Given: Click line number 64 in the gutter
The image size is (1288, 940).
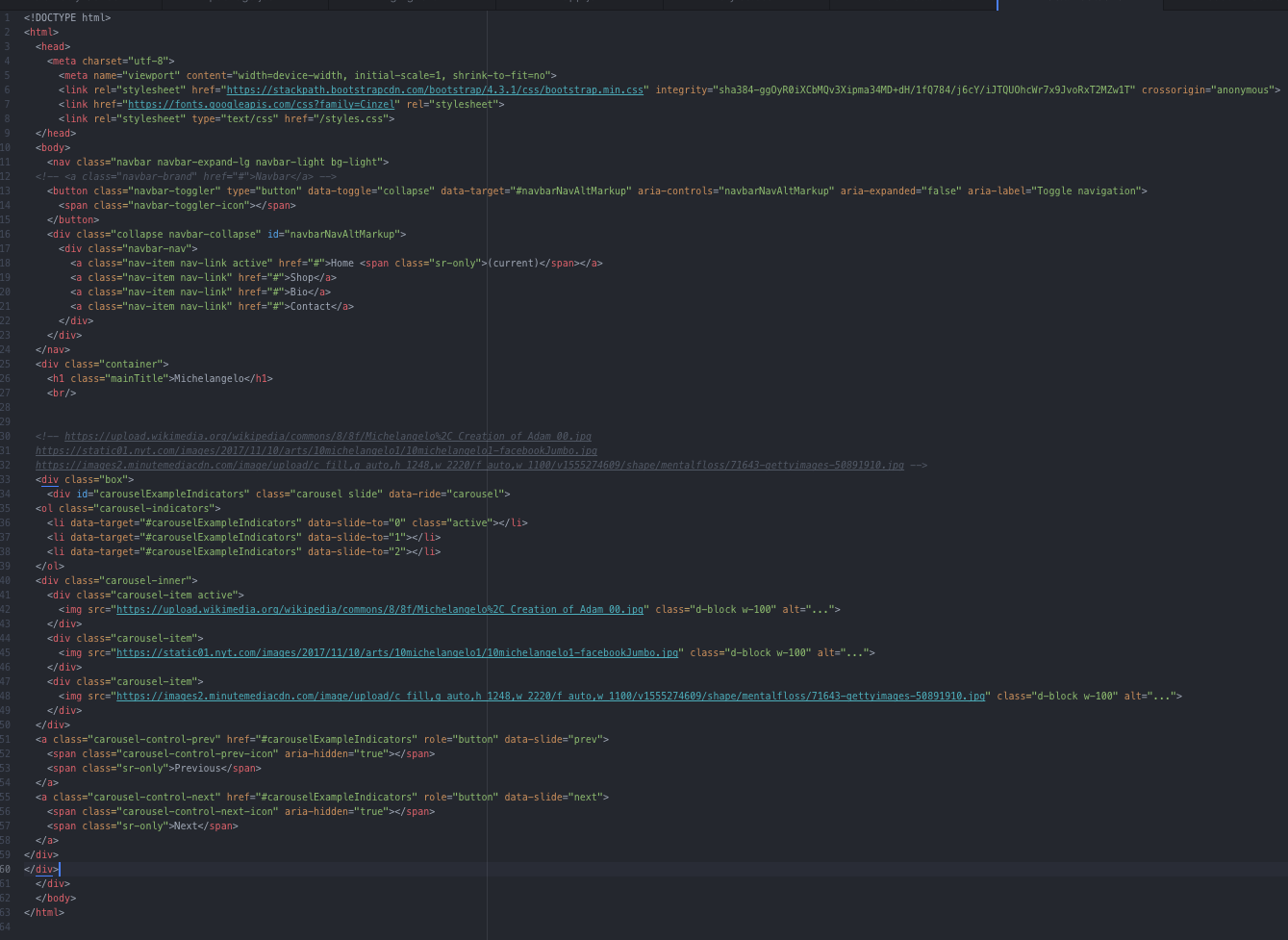Looking at the screenshot, I should point(6,927).
